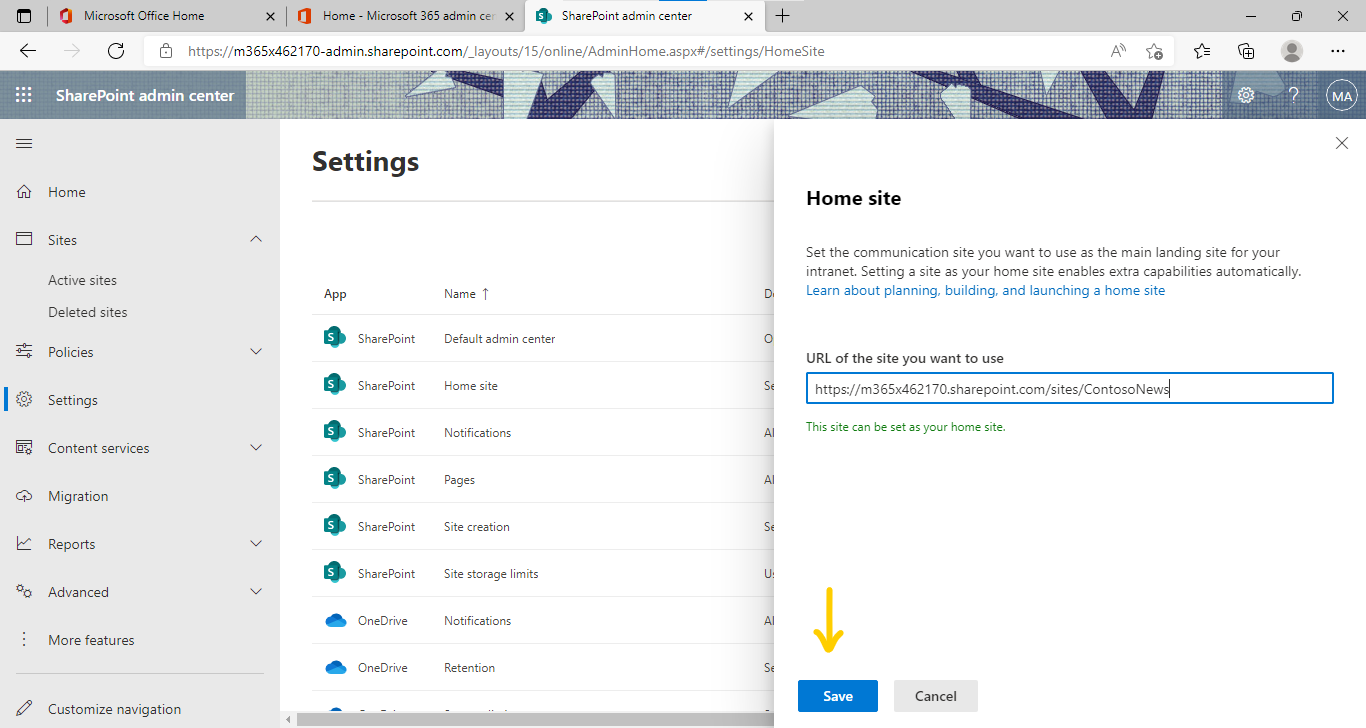The width and height of the screenshot is (1366, 728).
Task: Expand the Reports section chevron
Action: pos(256,544)
